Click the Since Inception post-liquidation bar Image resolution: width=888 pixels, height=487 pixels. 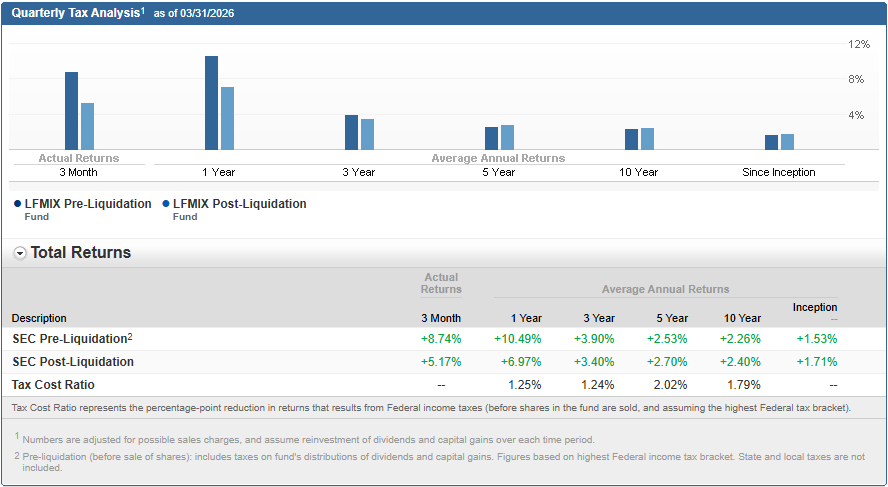[x=787, y=142]
